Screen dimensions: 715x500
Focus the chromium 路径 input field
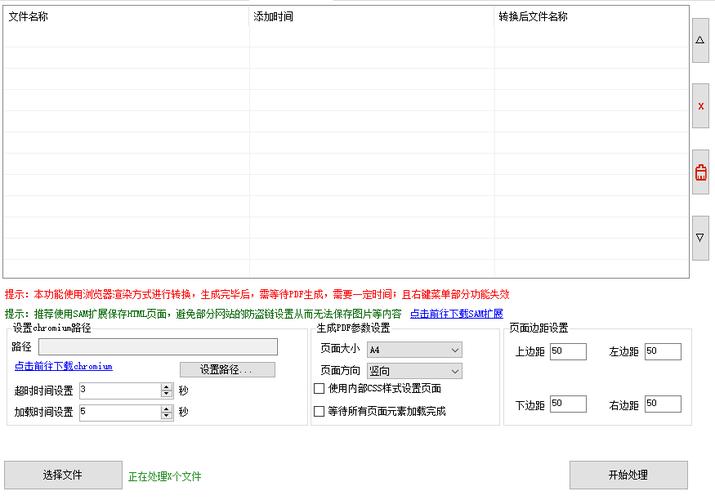tap(158, 347)
